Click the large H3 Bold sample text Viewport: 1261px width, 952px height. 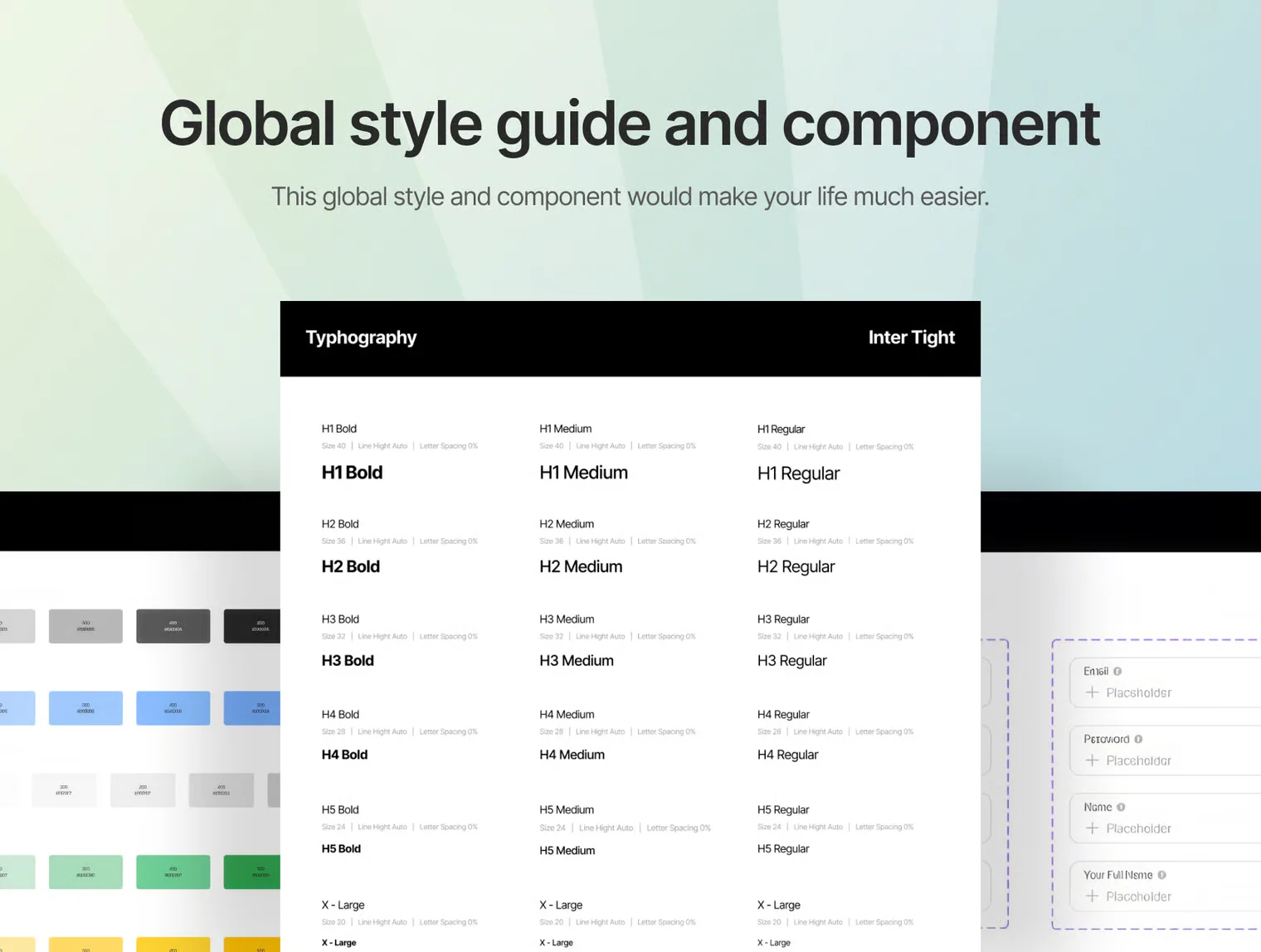point(348,661)
